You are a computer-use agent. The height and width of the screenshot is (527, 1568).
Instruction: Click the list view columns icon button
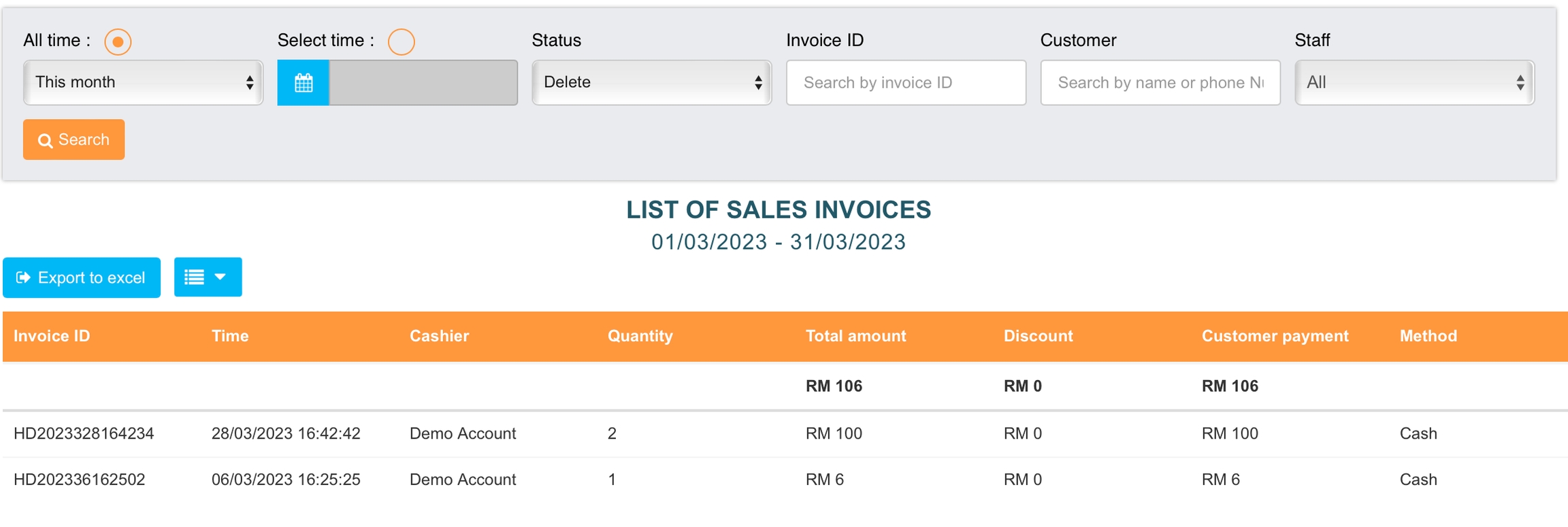click(x=208, y=277)
